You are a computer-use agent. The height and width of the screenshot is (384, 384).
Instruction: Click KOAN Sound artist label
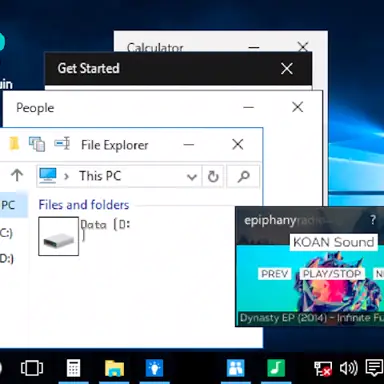pyautogui.click(x=333, y=242)
